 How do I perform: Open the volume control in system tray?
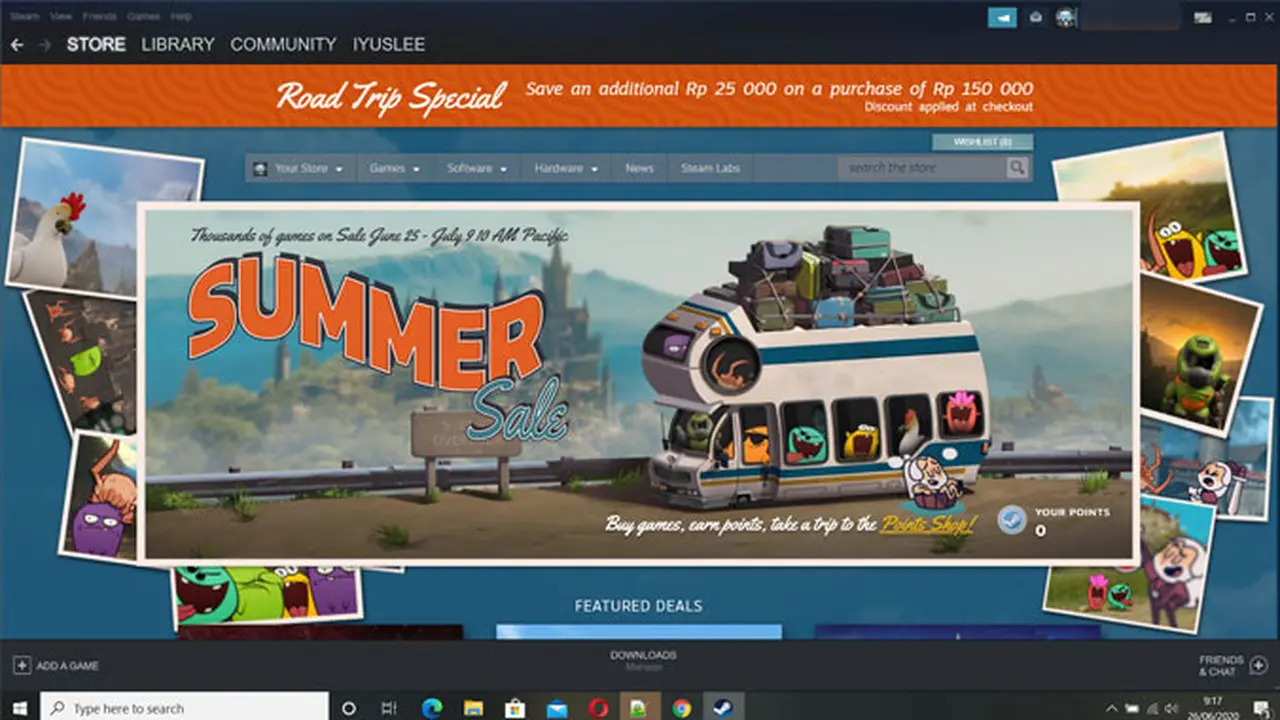pyautogui.click(x=1169, y=708)
